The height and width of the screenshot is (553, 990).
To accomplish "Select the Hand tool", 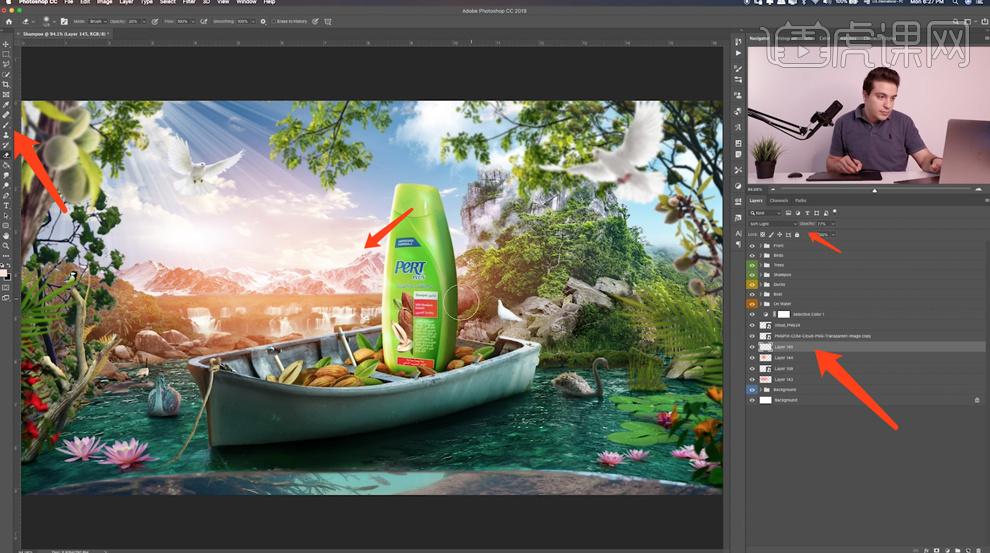I will [6, 236].
